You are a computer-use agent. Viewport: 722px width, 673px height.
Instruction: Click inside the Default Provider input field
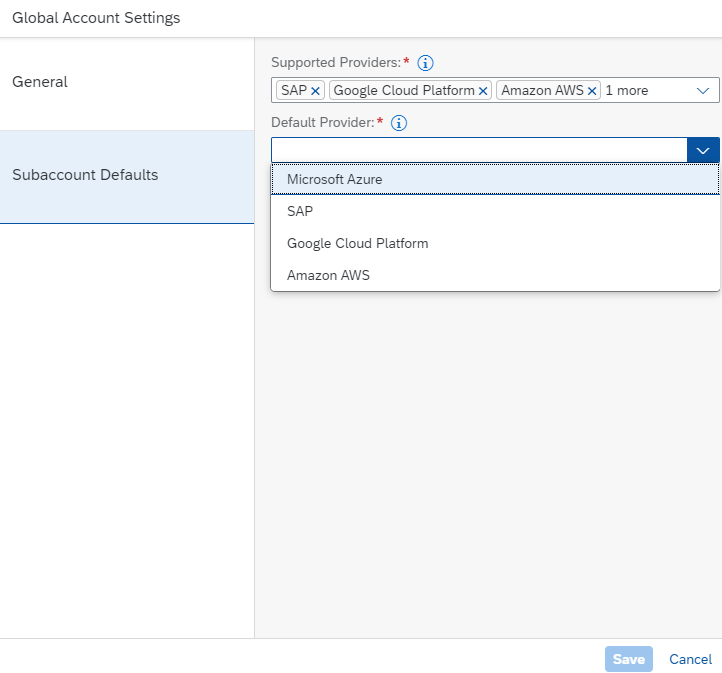point(478,150)
